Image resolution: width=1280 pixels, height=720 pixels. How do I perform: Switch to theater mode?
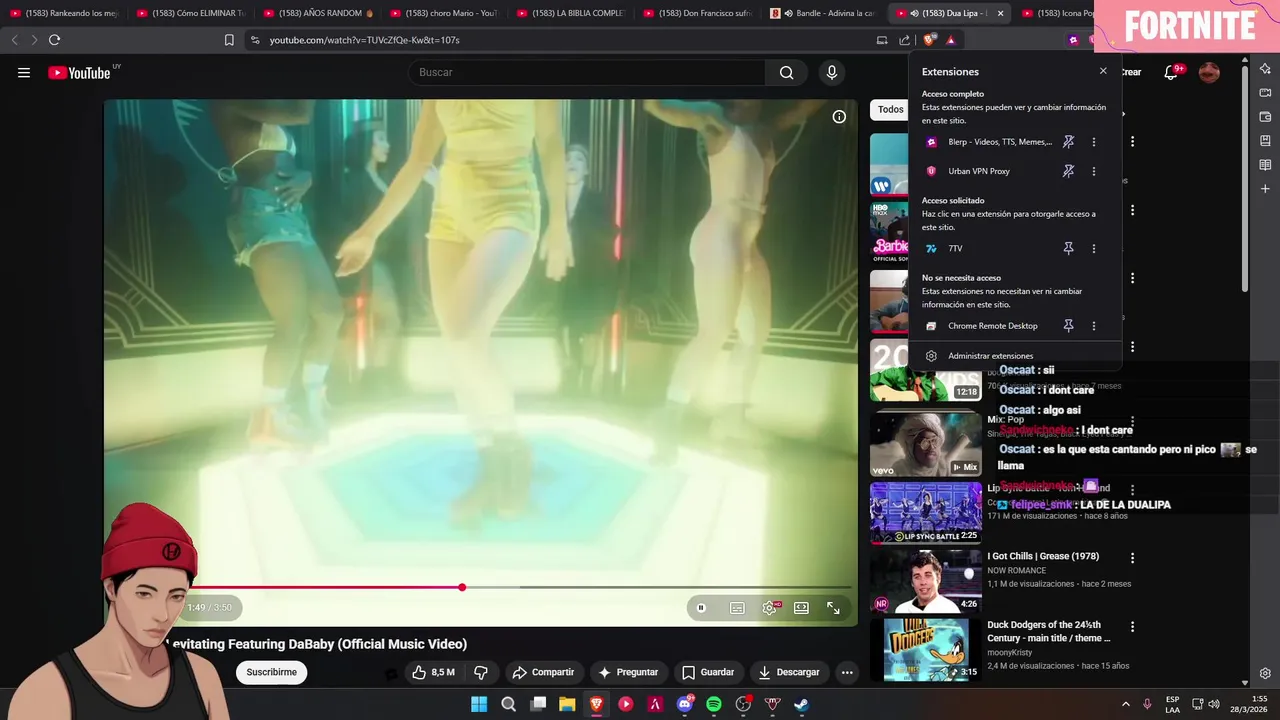coord(801,608)
